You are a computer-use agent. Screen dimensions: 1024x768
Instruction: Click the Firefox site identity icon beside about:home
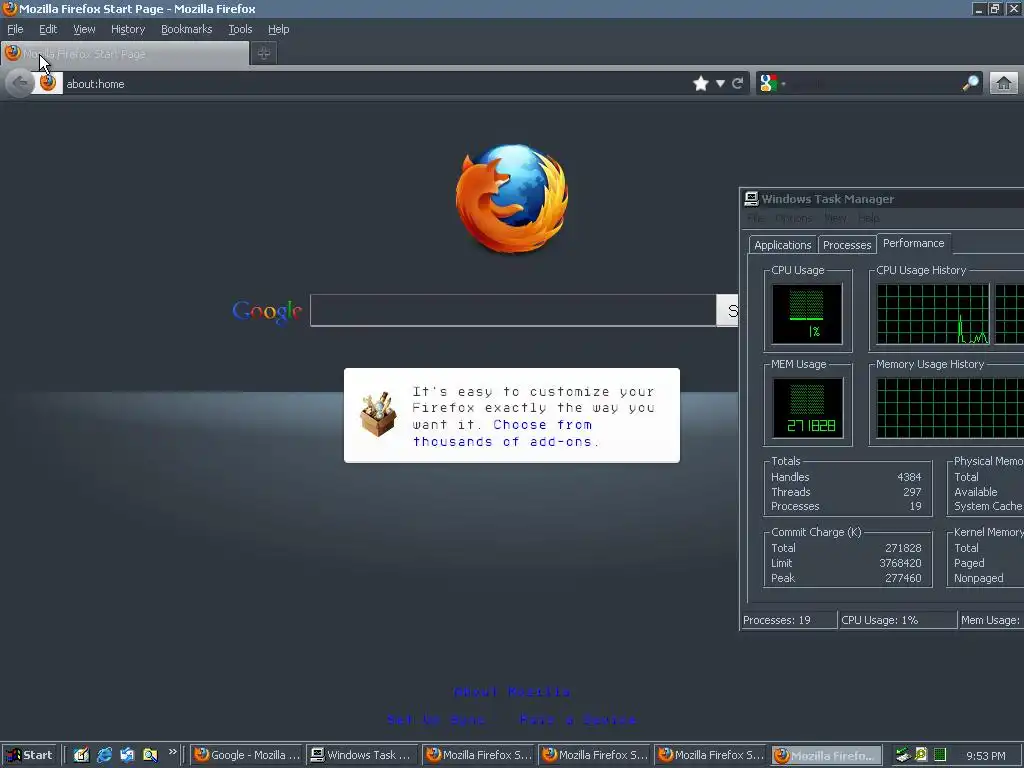[48, 83]
